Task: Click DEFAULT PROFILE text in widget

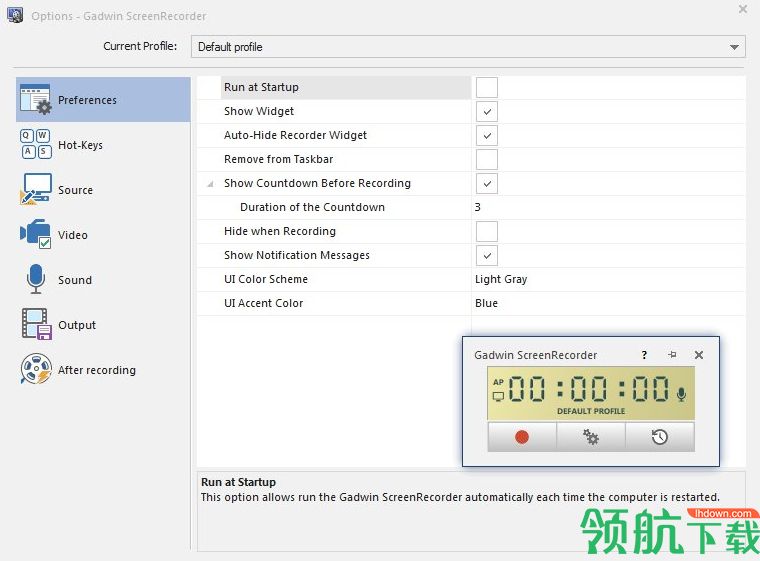Action: pyautogui.click(x=591, y=411)
